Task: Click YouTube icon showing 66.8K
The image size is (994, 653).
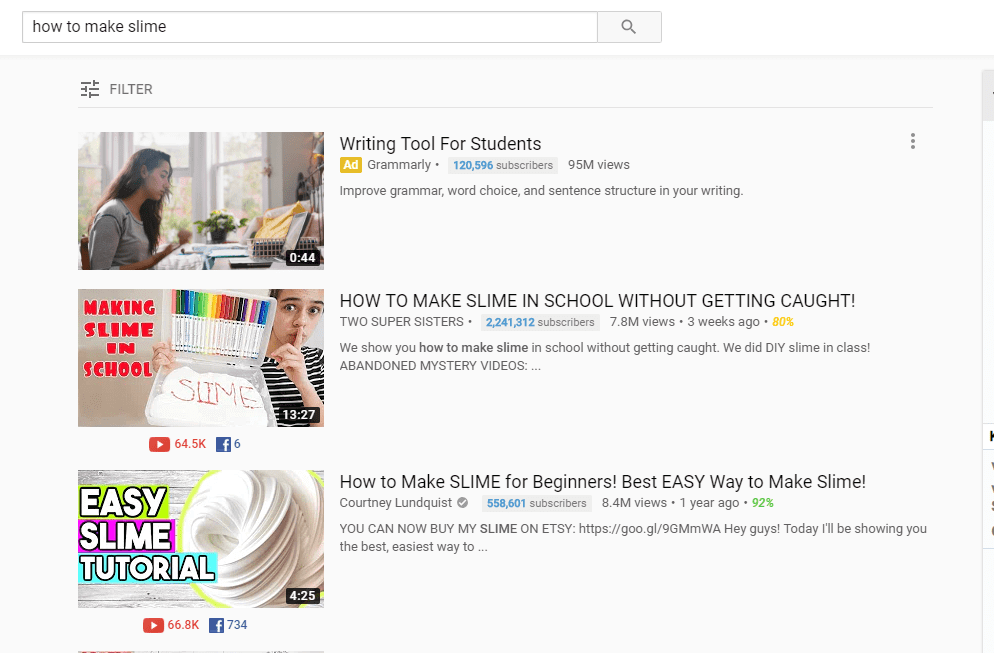Action: click(x=153, y=626)
